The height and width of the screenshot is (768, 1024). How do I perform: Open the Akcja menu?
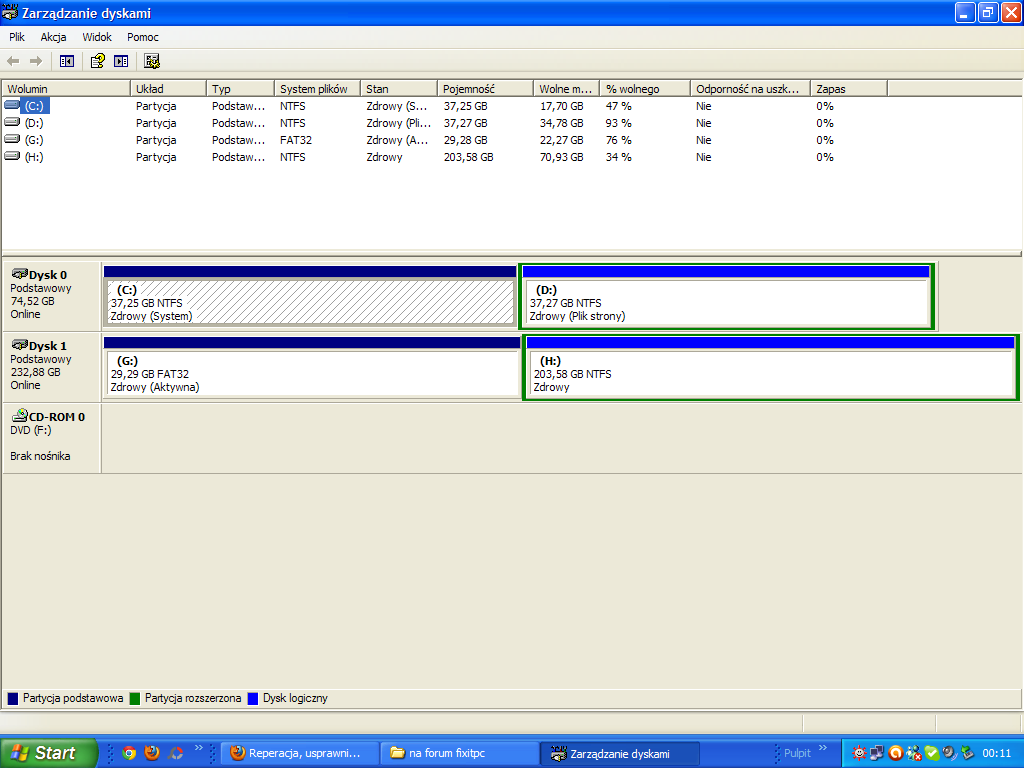[x=54, y=37]
